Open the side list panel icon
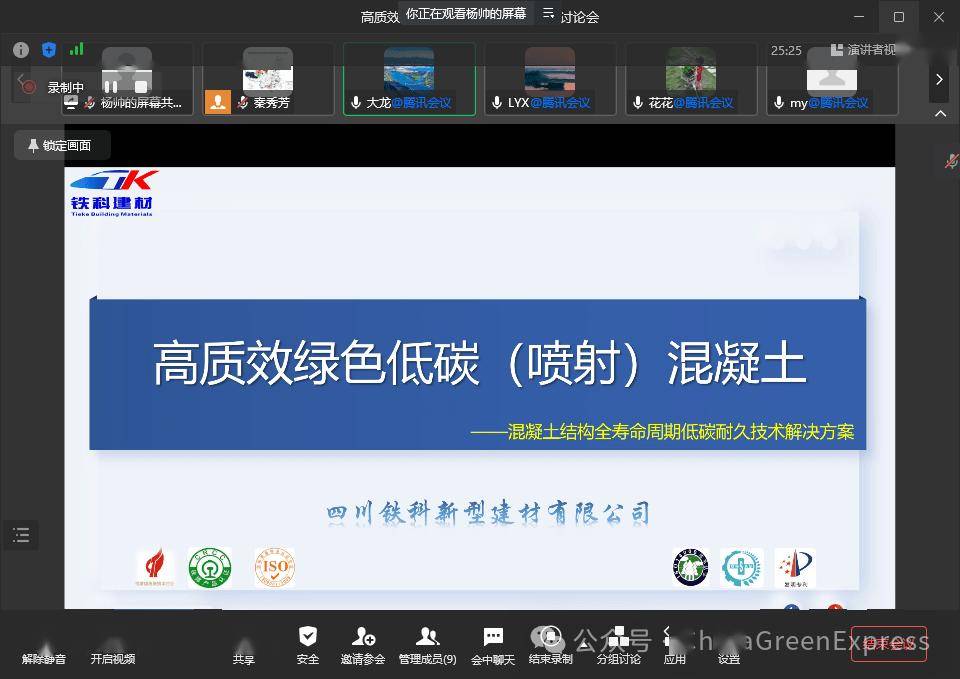This screenshot has width=960, height=679. (x=21, y=535)
